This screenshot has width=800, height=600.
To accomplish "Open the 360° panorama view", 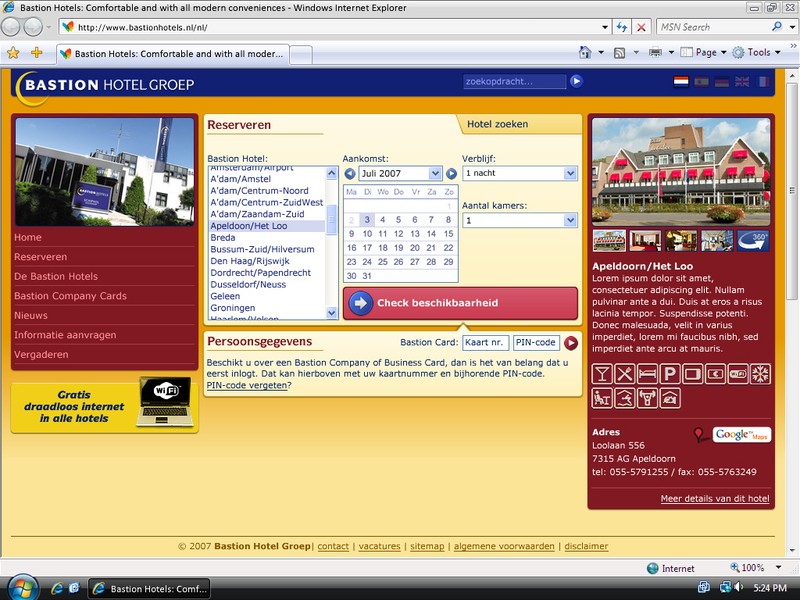I will pos(753,240).
